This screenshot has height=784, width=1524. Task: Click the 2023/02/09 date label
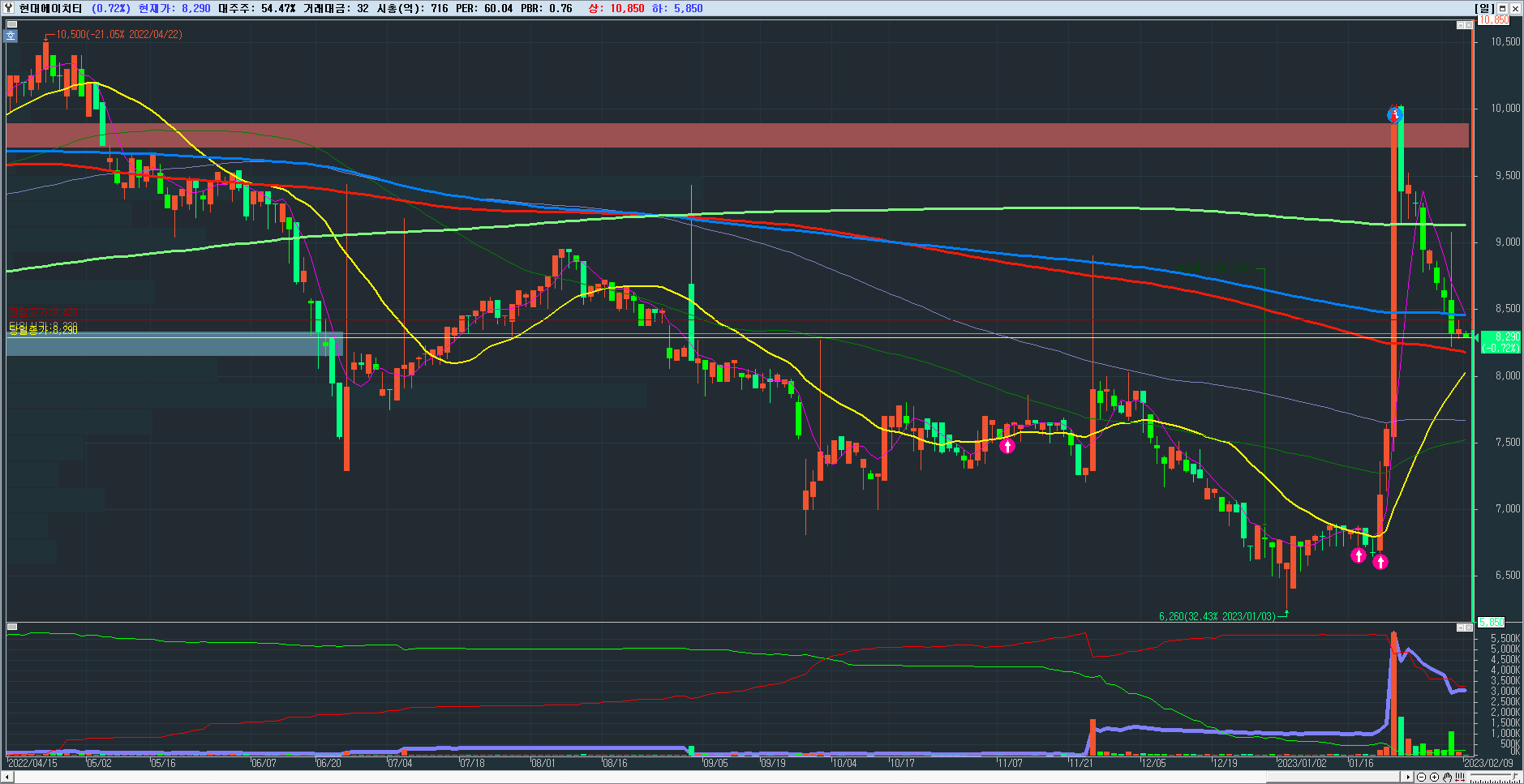(1488, 763)
